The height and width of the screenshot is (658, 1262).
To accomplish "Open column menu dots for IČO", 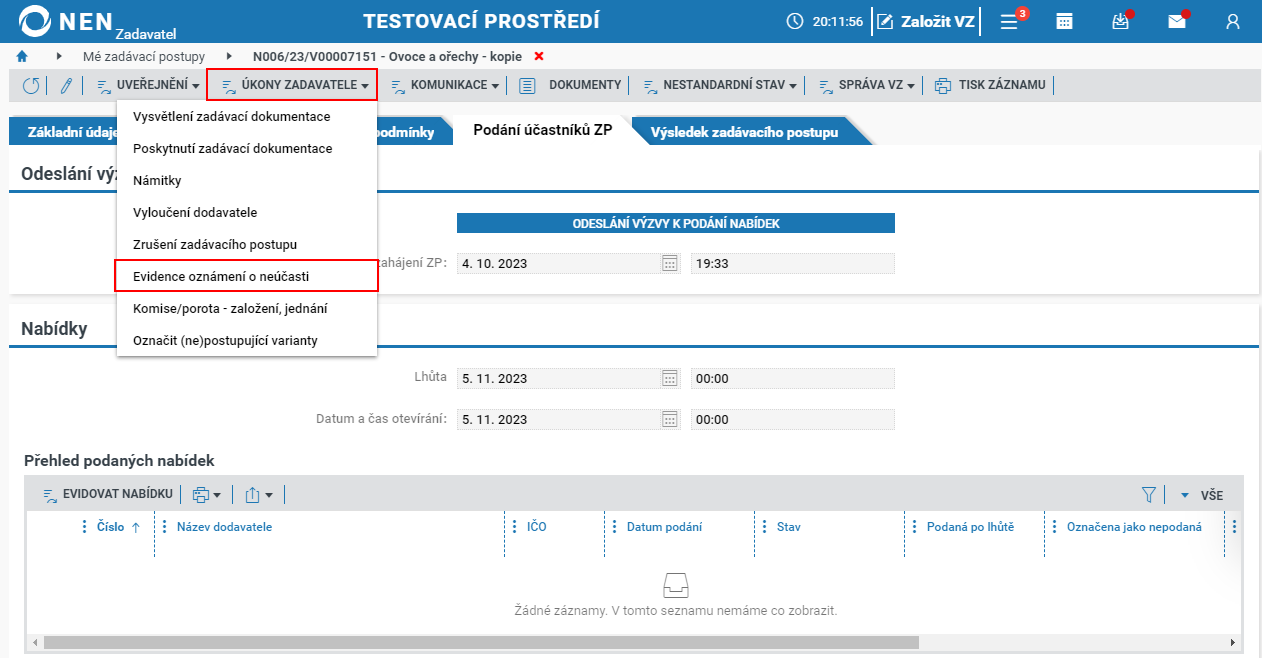I will point(514,527).
